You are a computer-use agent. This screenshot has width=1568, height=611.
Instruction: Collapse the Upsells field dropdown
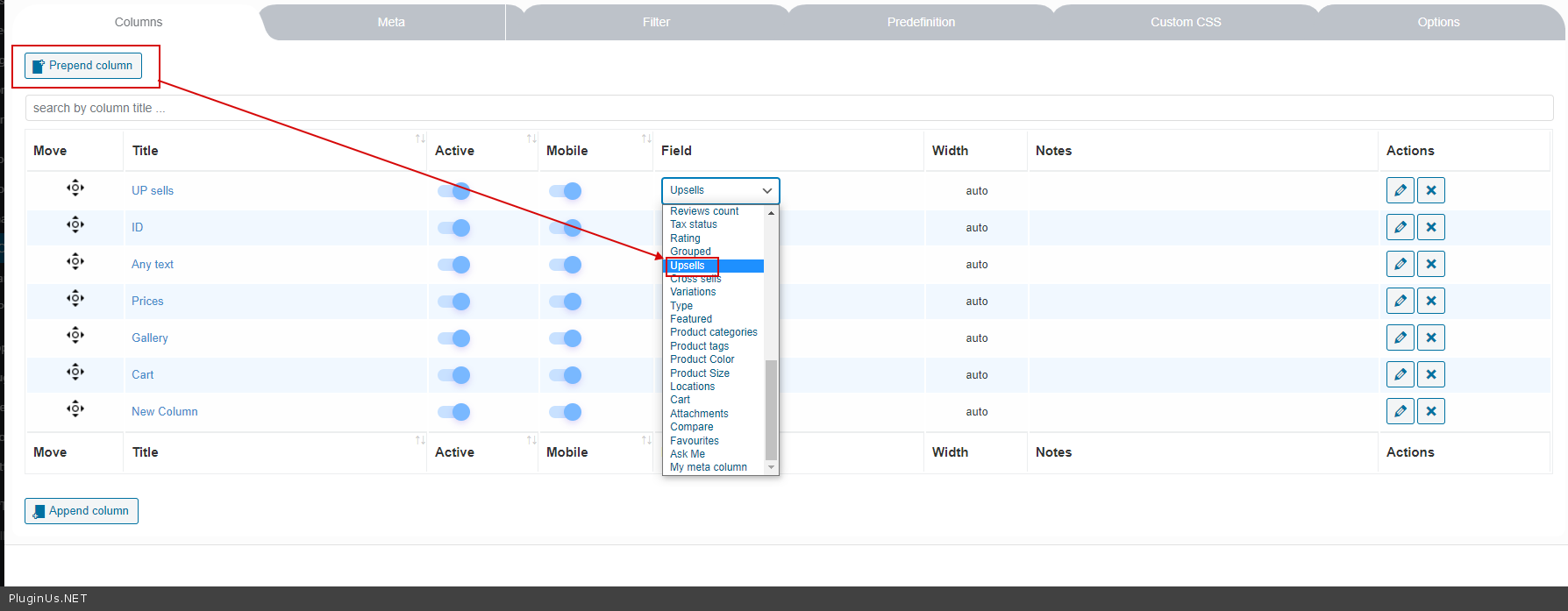720,190
